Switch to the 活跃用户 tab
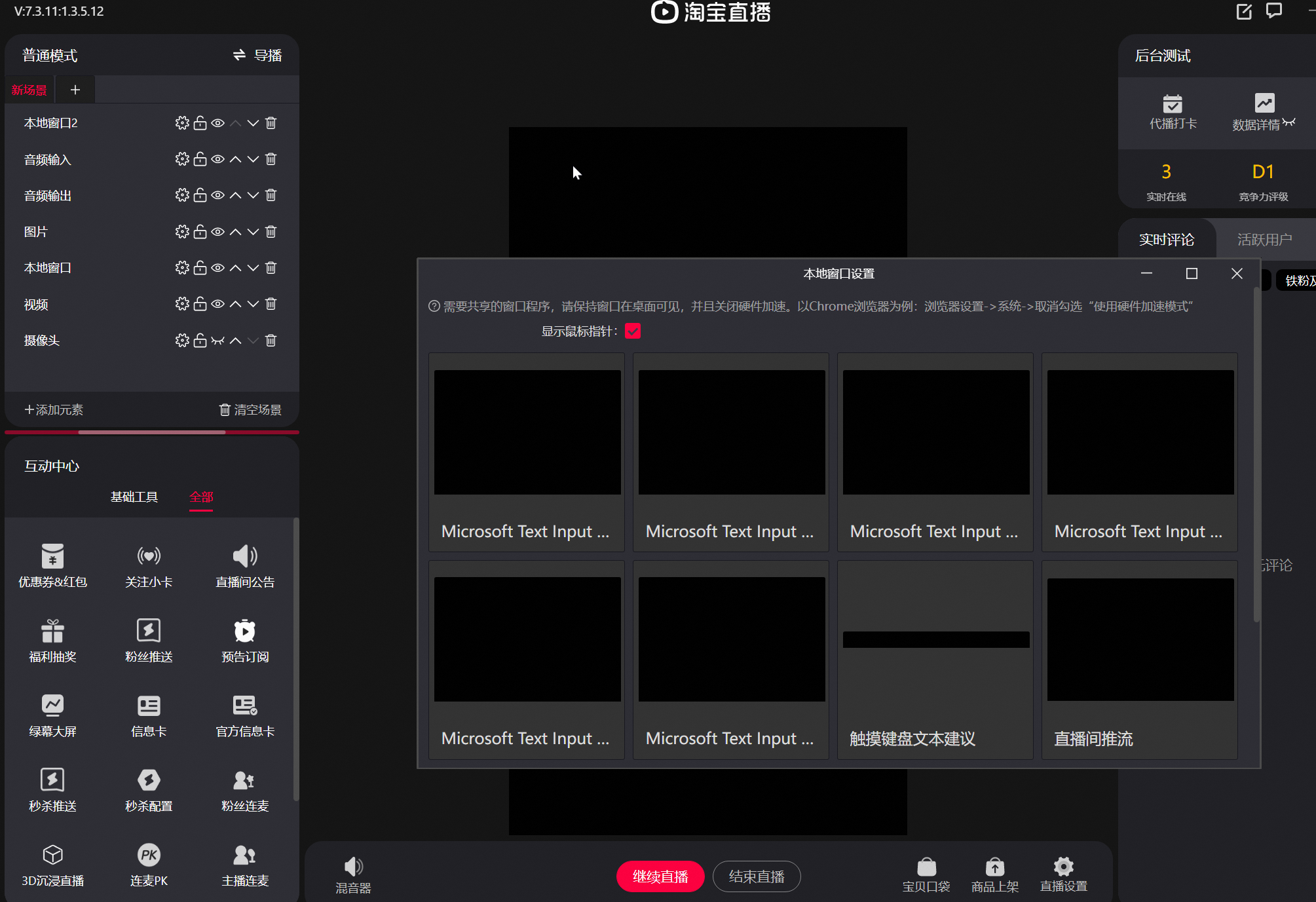1316x902 pixels. [x=1265, y=239]
